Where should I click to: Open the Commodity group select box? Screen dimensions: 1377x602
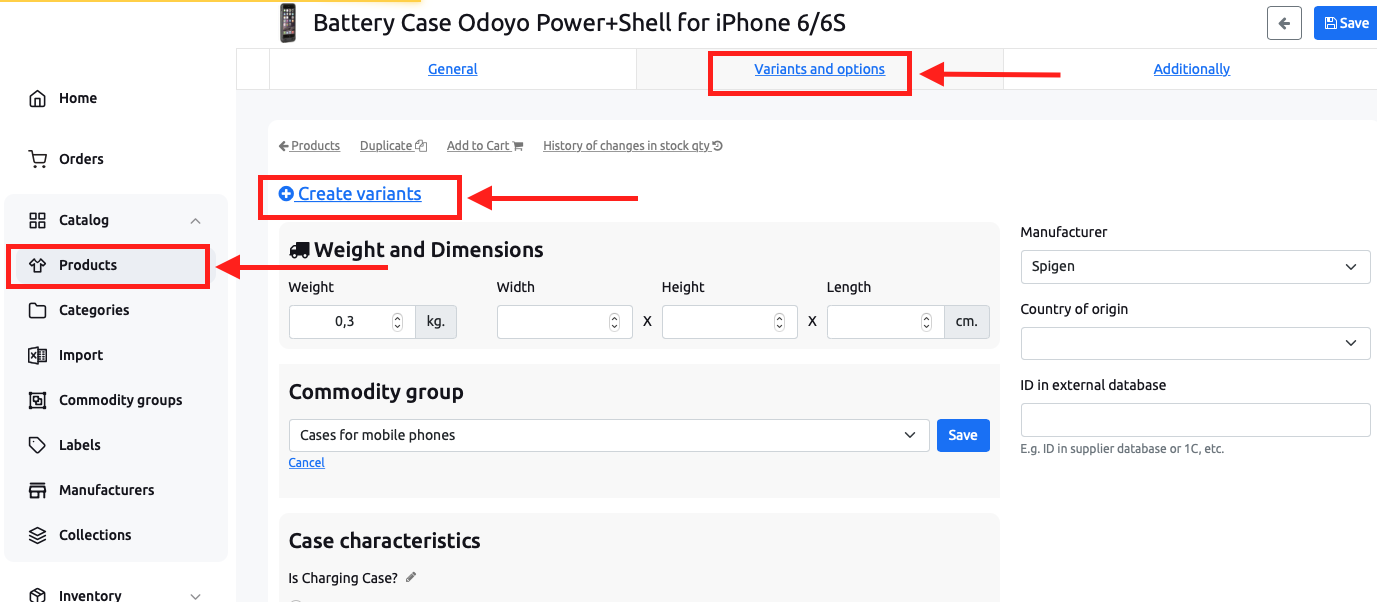[x=608, y=435]
